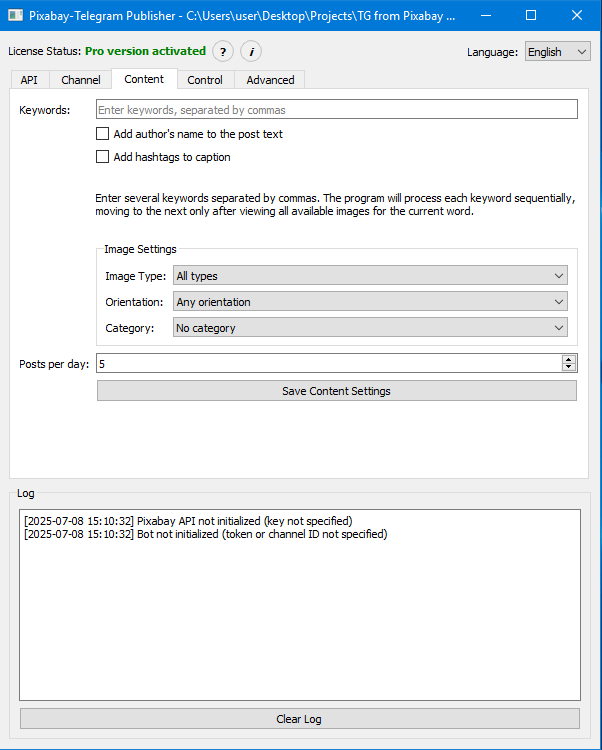This screenshot has height=750, width=602.
Task: Click the keyword instructions paragraph
Action: tap(335, 205)
